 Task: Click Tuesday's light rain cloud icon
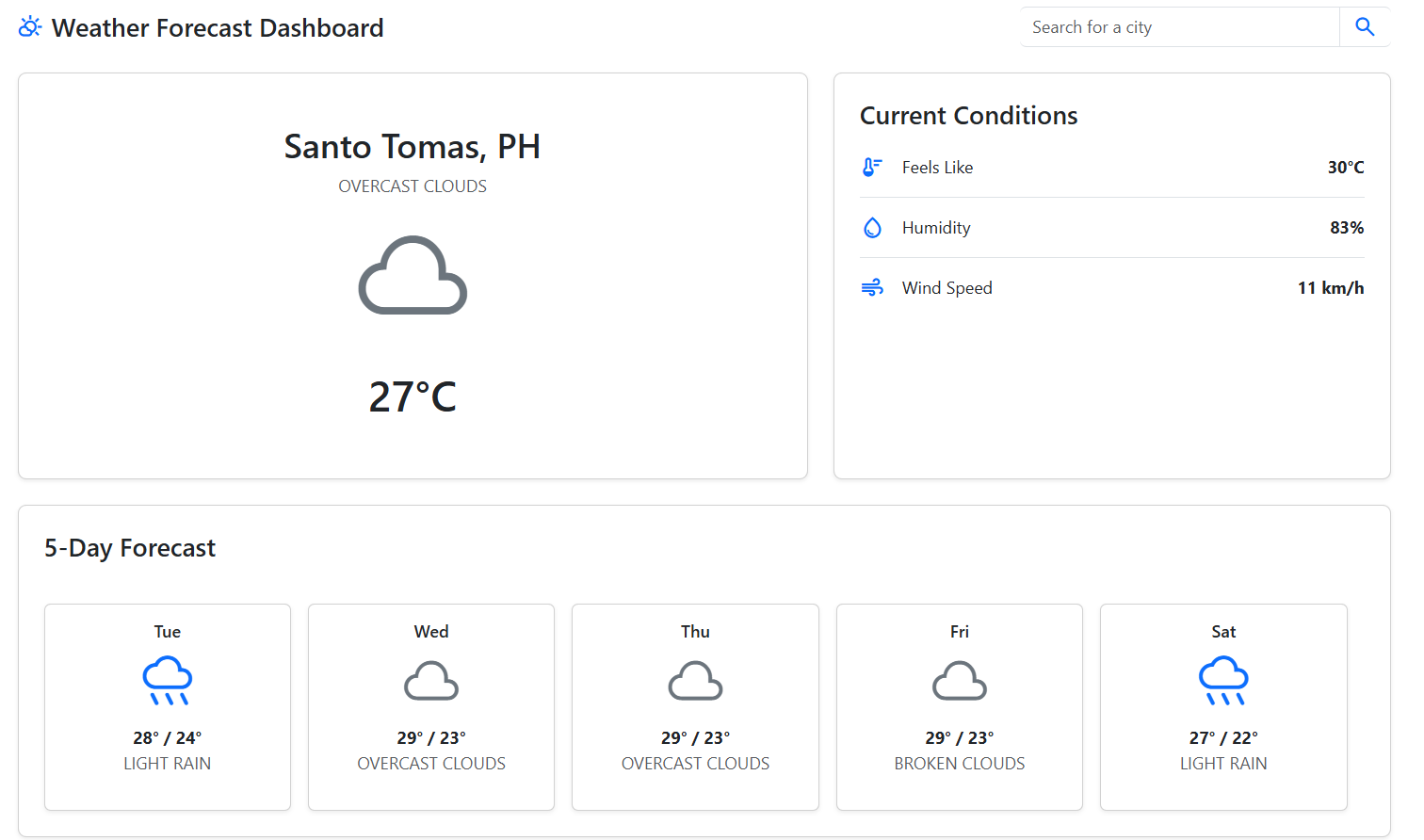(x=168, y=681)
